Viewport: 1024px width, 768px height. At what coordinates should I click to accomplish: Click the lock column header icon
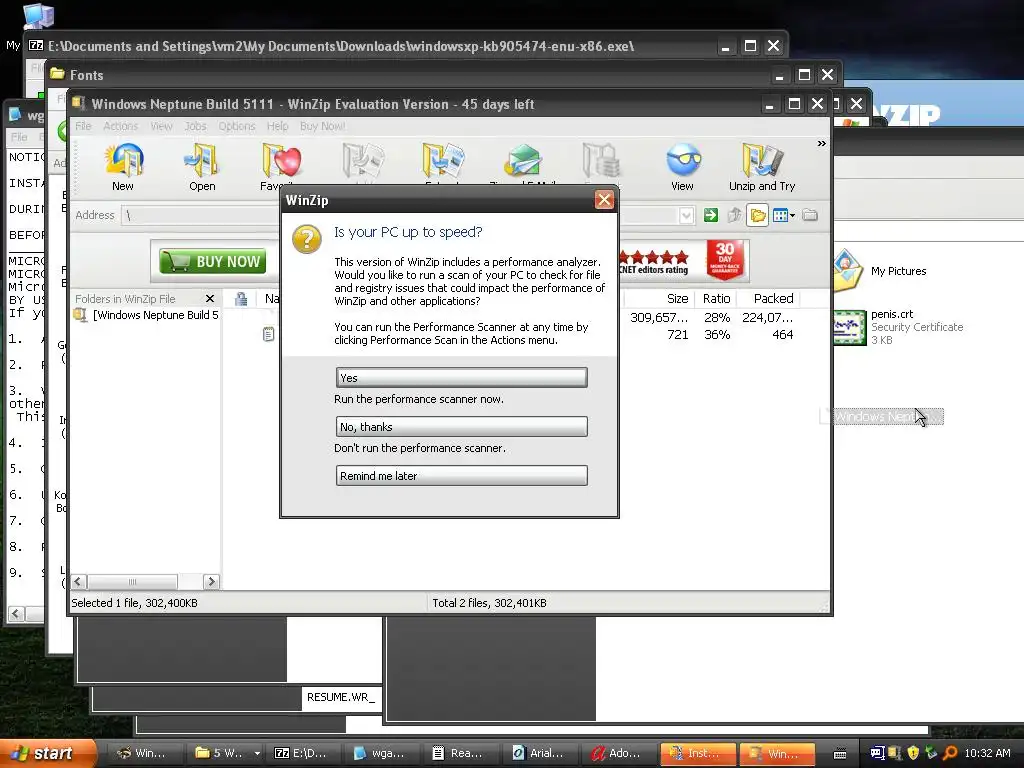pyautogui.click(x=240, y=299)
